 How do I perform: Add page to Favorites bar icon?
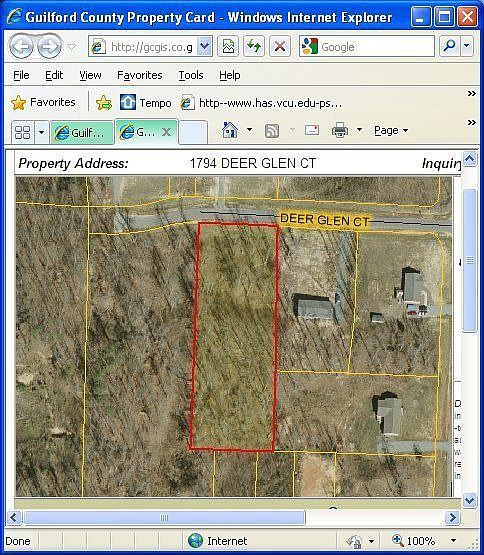point(103,103)
